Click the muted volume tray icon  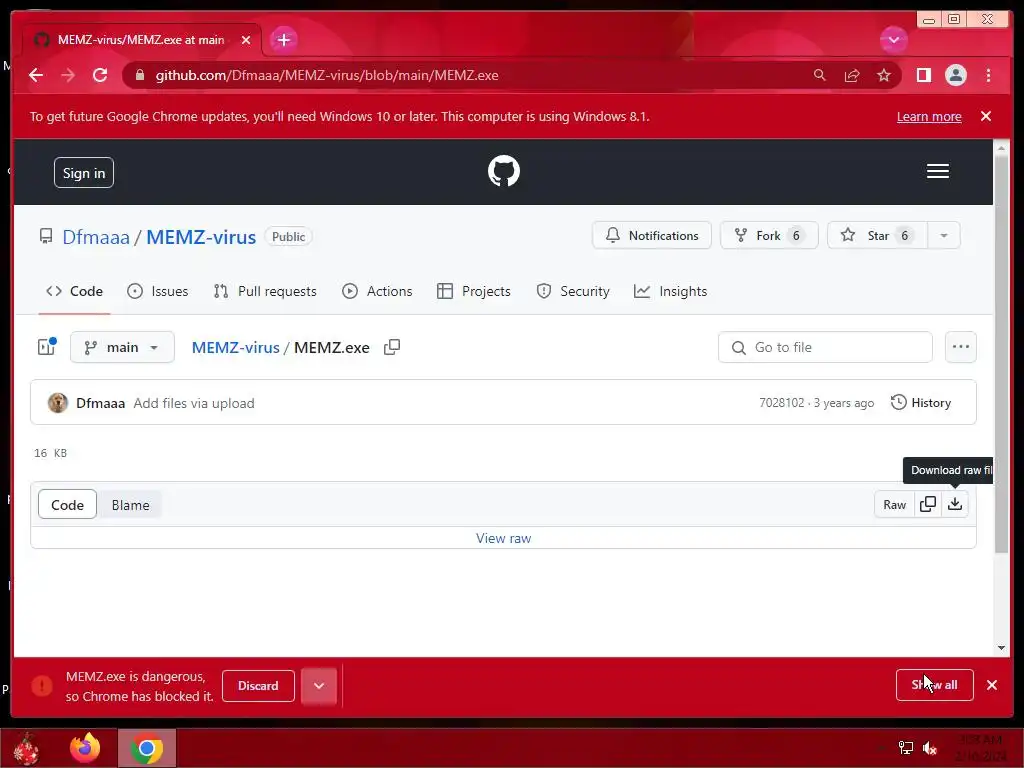(930, 748)
